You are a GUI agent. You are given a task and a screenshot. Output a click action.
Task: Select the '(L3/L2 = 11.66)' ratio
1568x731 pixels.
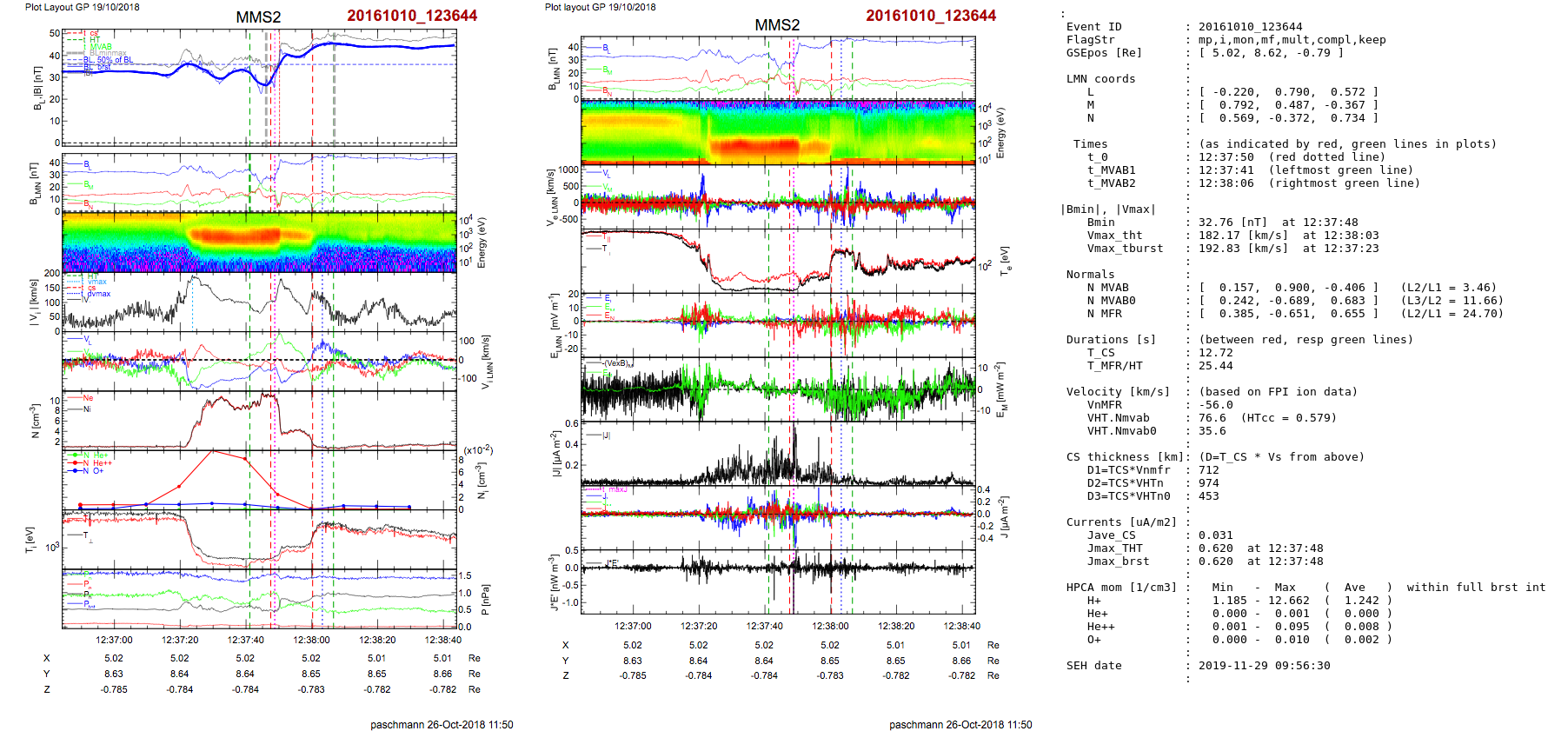click(1452, 301)
